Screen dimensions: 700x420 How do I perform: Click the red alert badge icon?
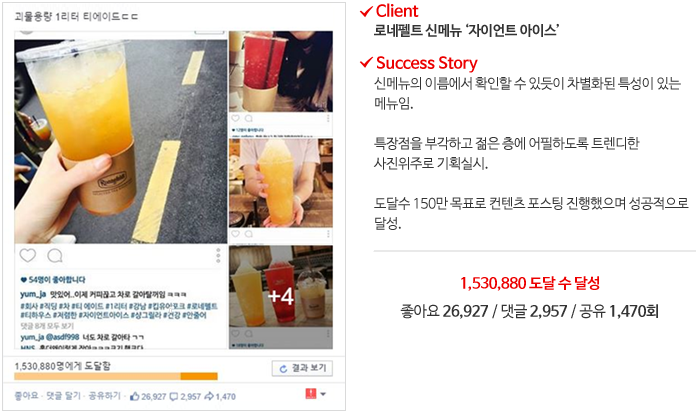311,394
